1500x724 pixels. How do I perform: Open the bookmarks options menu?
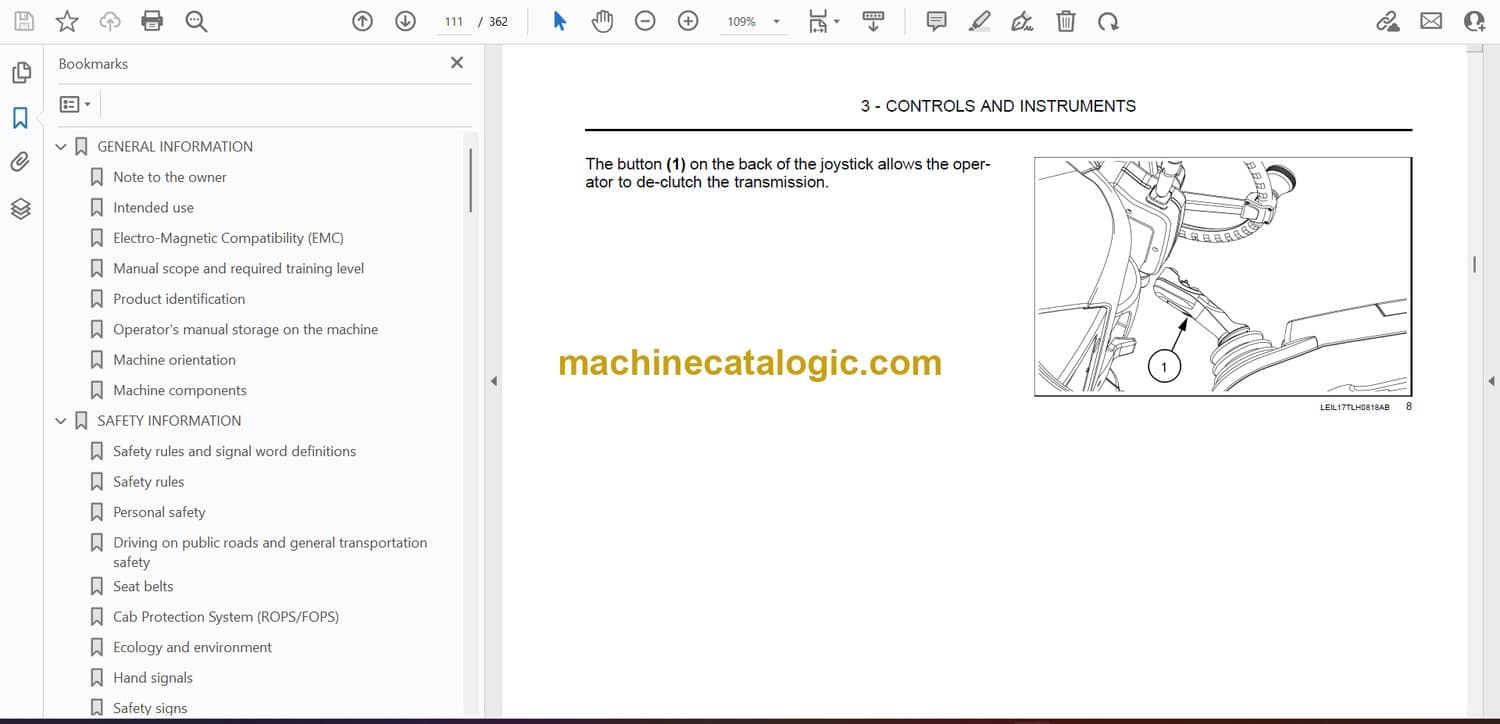(x=75, y=104)
